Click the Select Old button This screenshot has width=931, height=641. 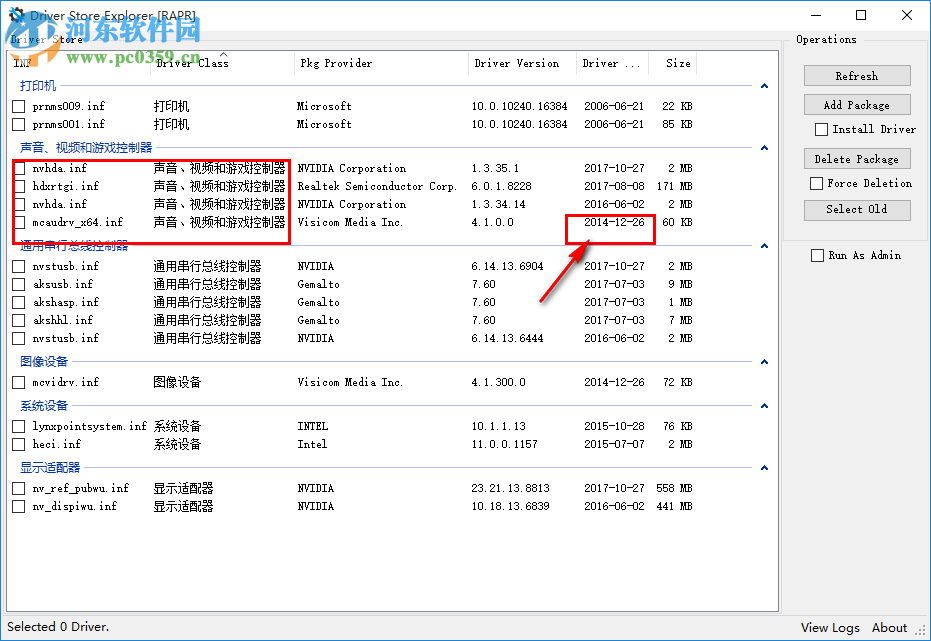(x=857, y=209)
